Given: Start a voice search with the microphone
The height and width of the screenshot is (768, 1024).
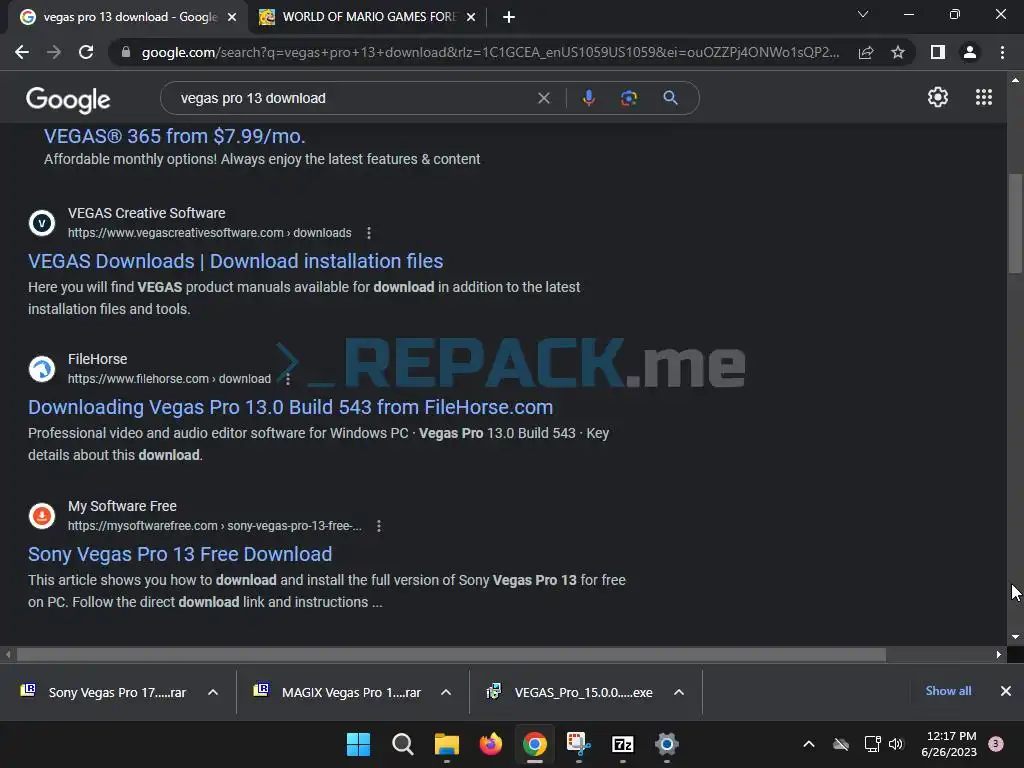Looking at the screenshot, I should pyautogui.click(x=588, y=98).
